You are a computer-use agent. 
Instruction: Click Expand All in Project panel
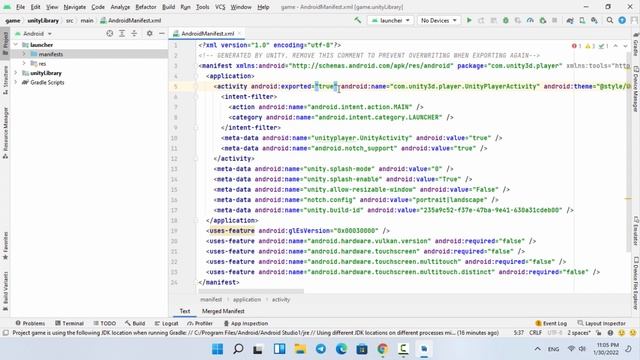122,33
